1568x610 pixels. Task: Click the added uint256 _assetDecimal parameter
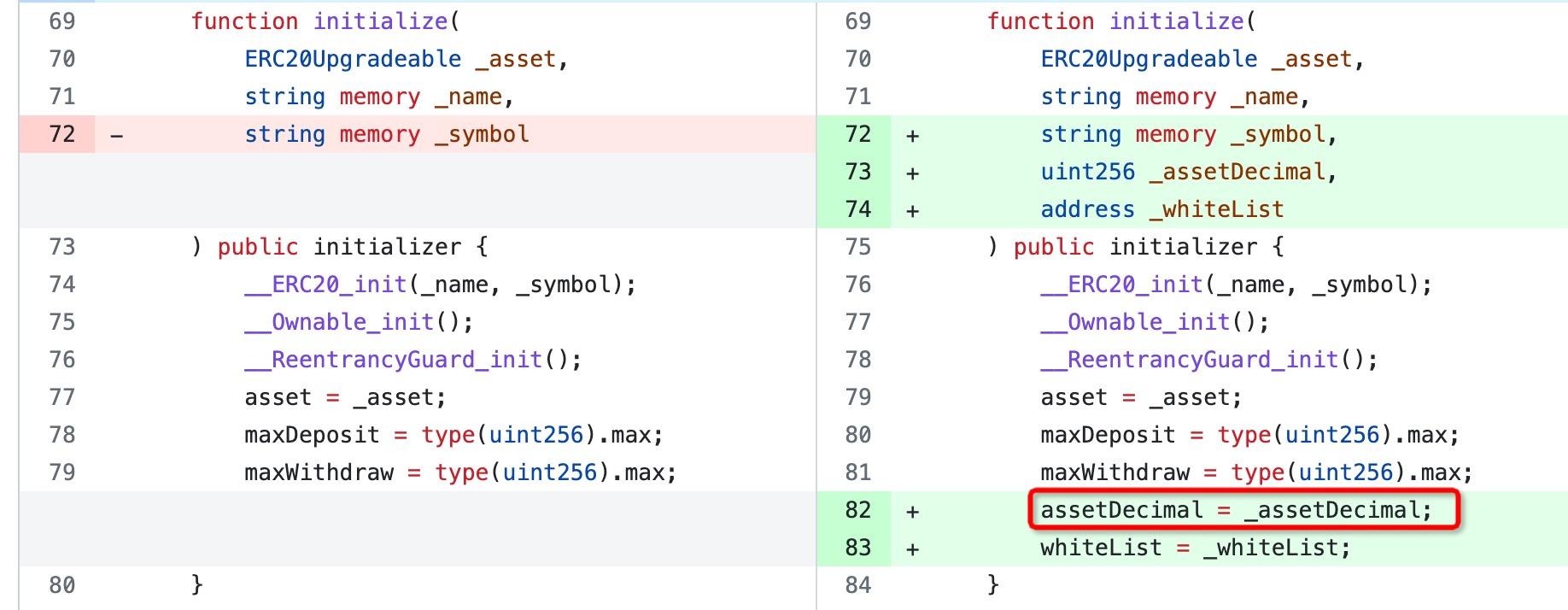[x=1188, y=172]
